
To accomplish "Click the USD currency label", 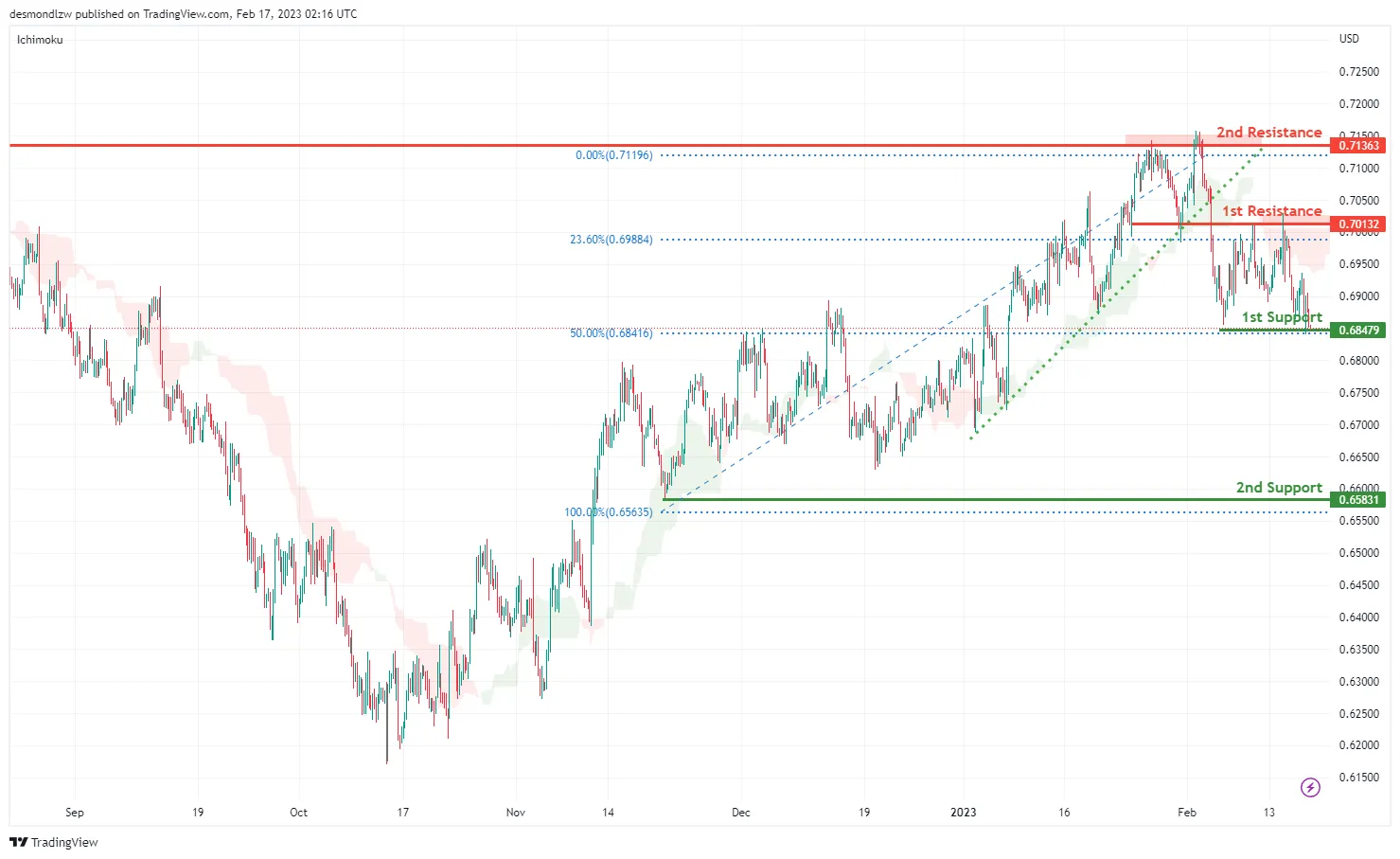I will tap(1349, 39).
